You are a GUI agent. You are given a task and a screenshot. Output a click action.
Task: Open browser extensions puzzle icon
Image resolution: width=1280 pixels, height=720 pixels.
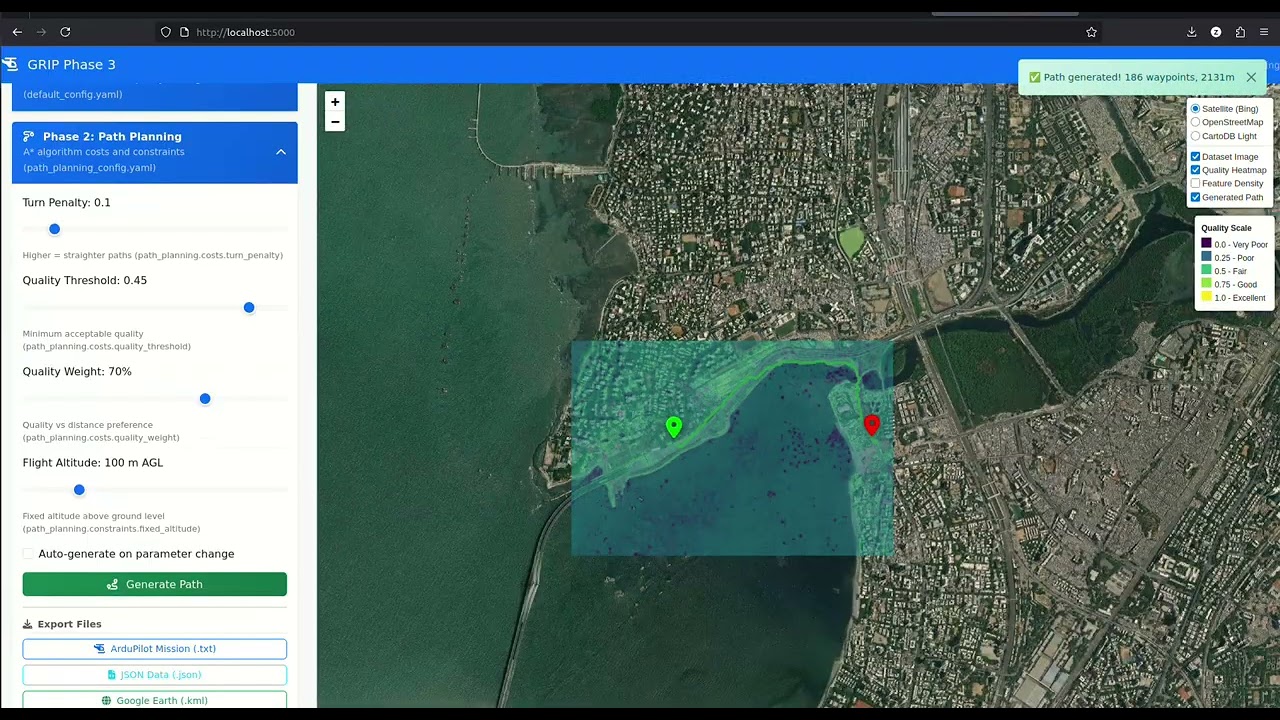[1240, 32]
